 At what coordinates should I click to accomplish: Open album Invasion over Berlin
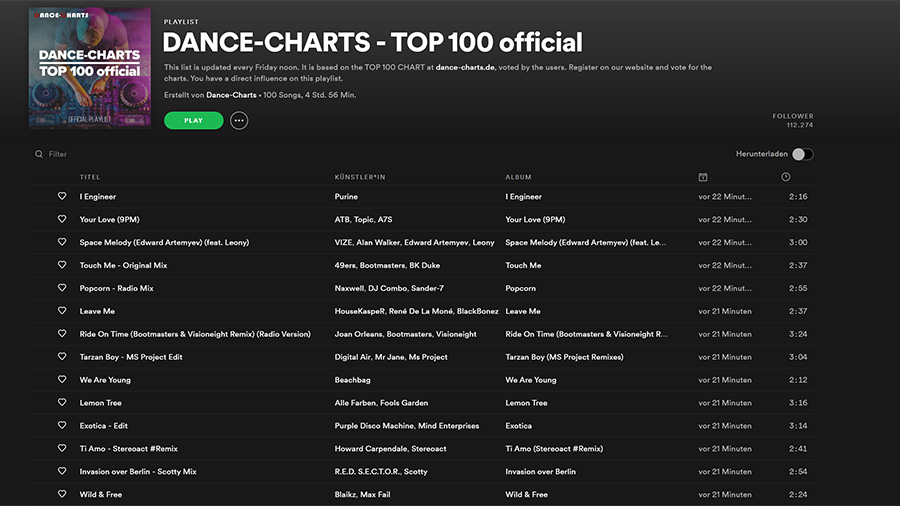pyautogui.click(x=540, y=472)
